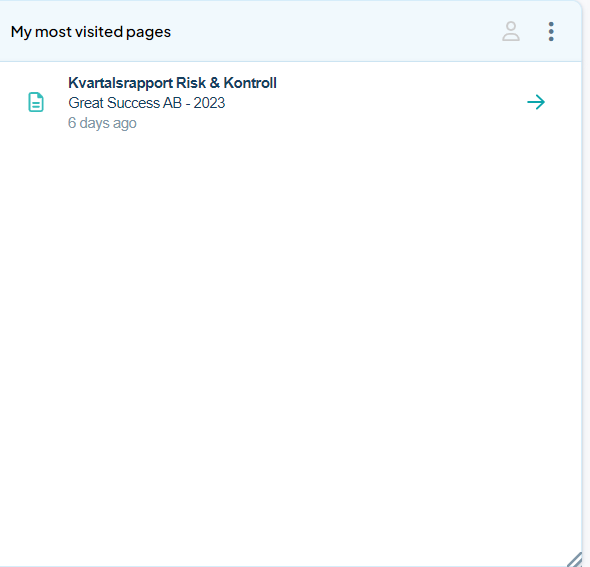Select the page file icon in list row
The width and height of the screenshot is (590, 567).
click(36, 102)
